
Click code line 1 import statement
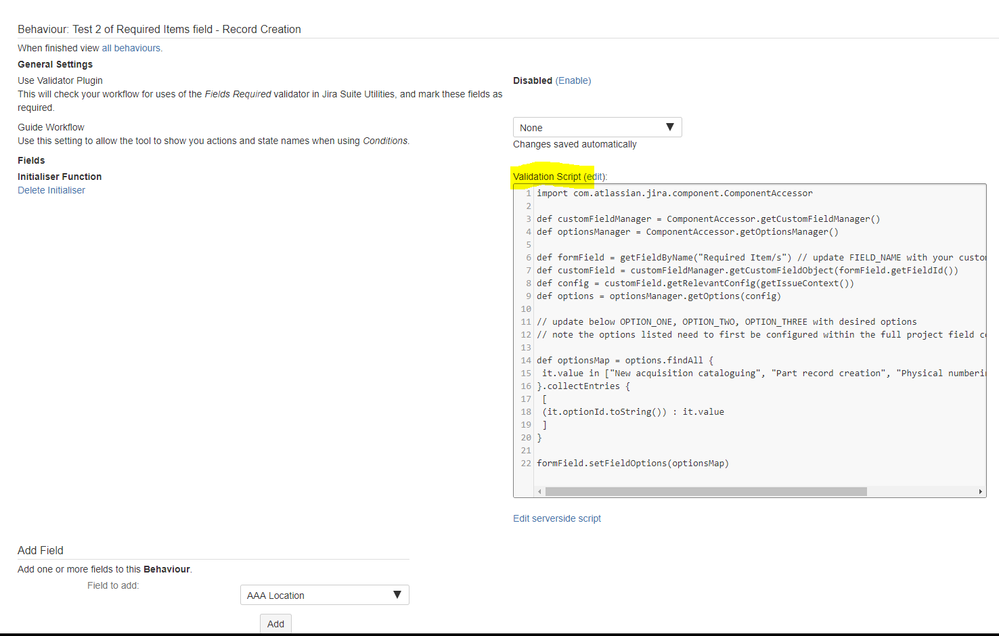(674, 193)
